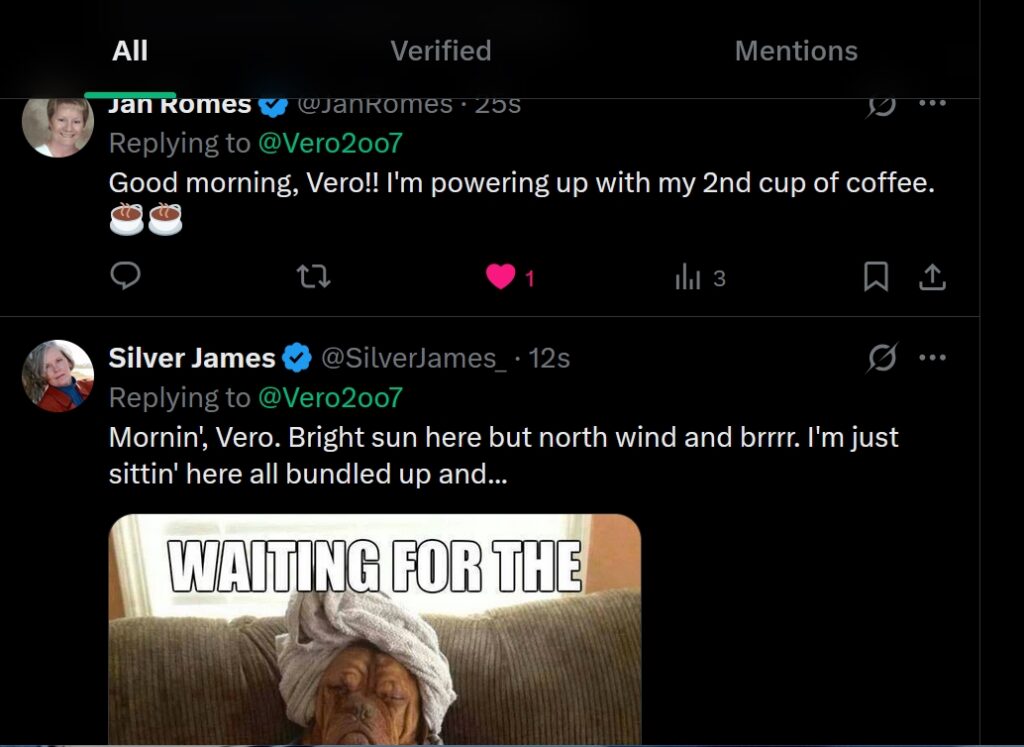Screen dimensions: 1024x747
Task: Click the Silver James display name
Action: (x=191, y=358)
